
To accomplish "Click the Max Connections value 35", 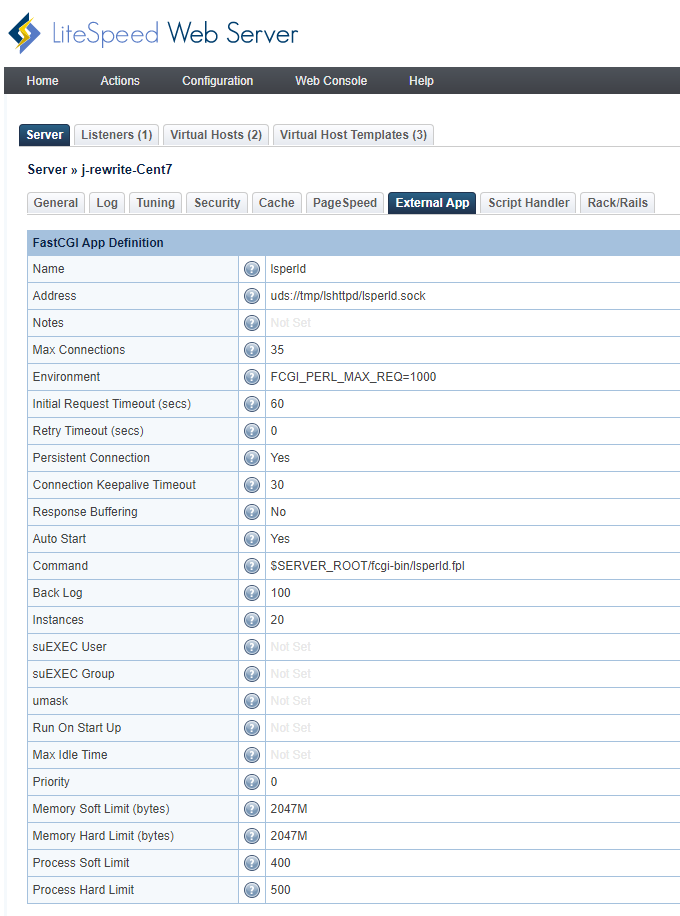I will [x=277, y=350].
